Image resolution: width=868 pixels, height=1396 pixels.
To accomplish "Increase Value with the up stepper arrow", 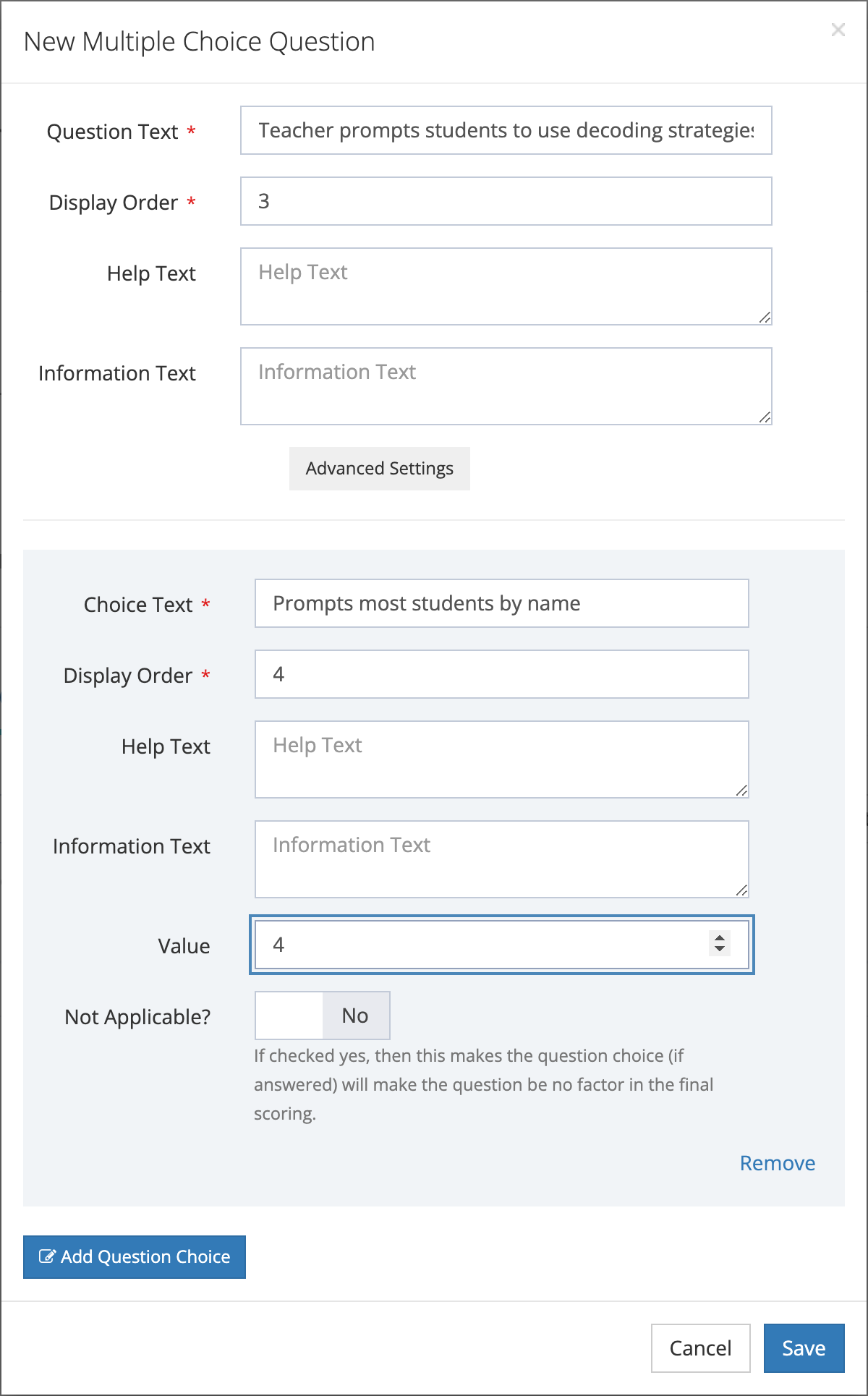I will tap(720, 937).
